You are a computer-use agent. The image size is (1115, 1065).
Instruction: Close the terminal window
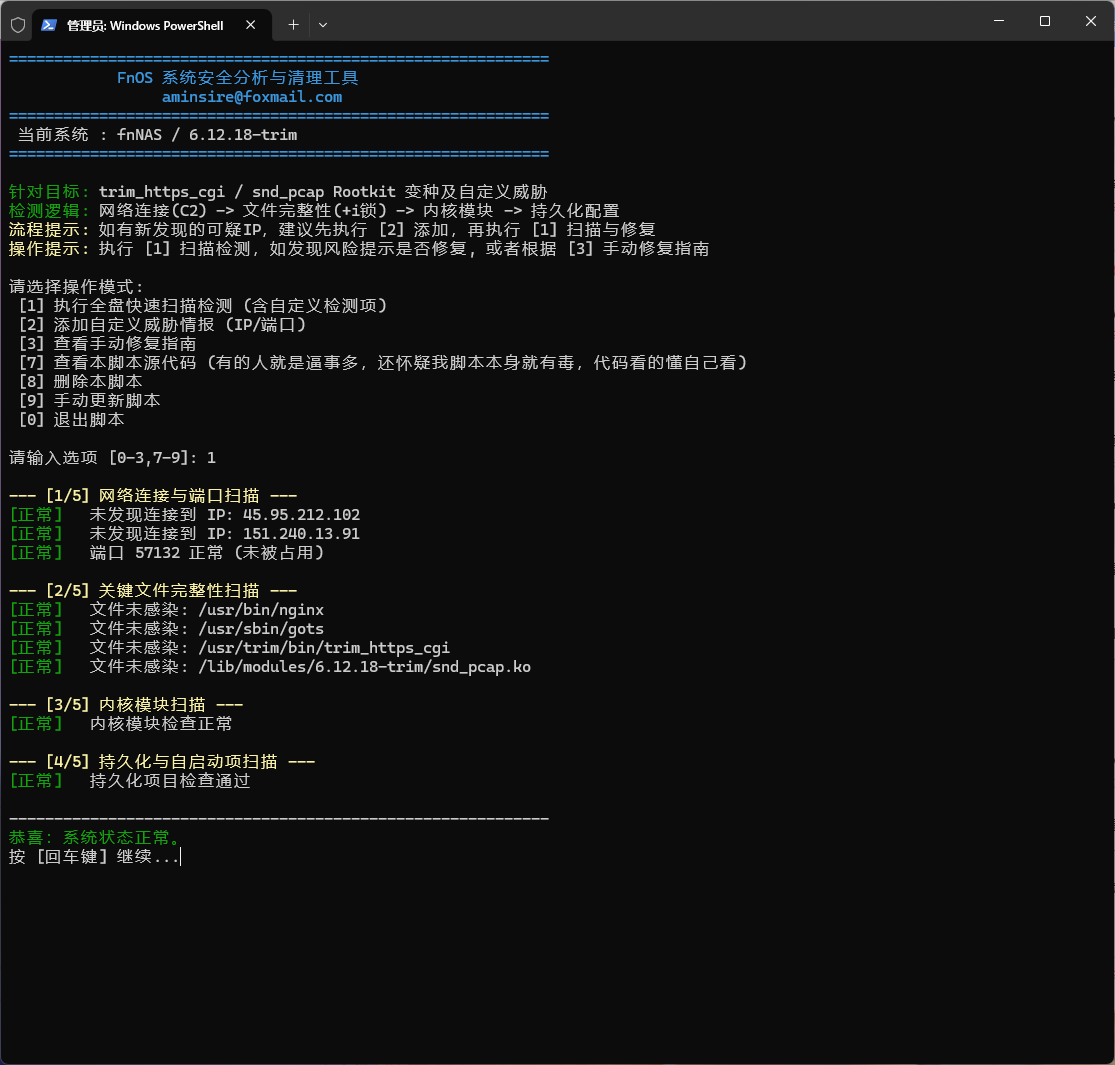(1090, 21)
